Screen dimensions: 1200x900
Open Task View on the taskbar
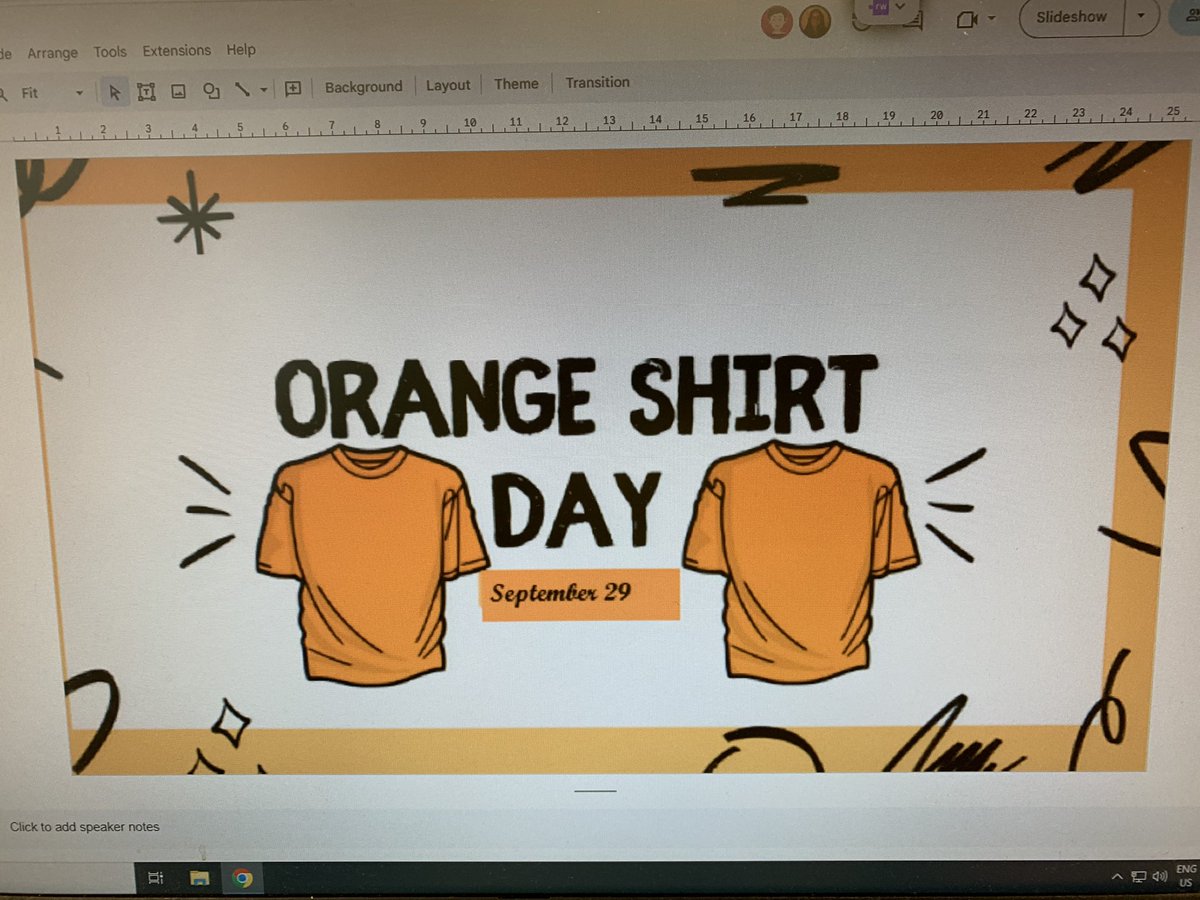pyautogui.click(x=155, y=878)
